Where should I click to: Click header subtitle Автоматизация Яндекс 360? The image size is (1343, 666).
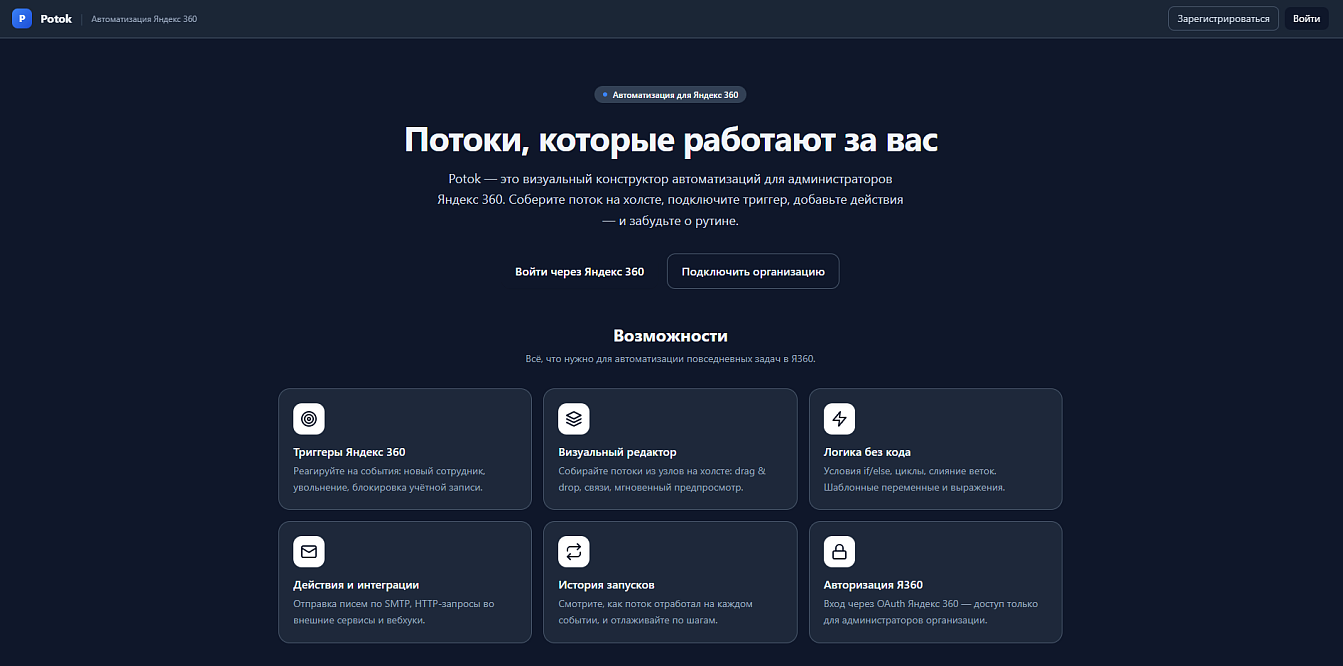tap(144, 19)
